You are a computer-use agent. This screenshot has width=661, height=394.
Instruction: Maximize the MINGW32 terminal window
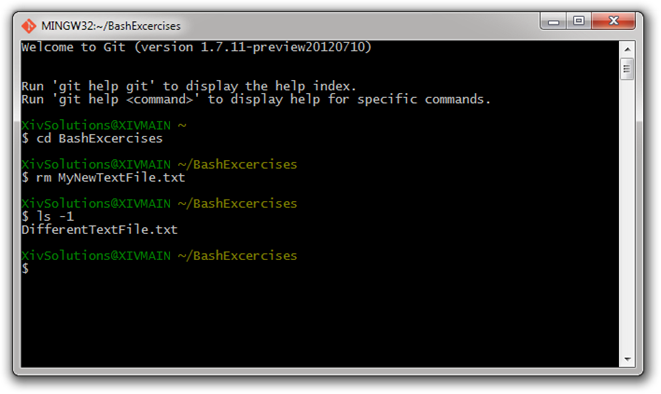(x=579, y=21)
